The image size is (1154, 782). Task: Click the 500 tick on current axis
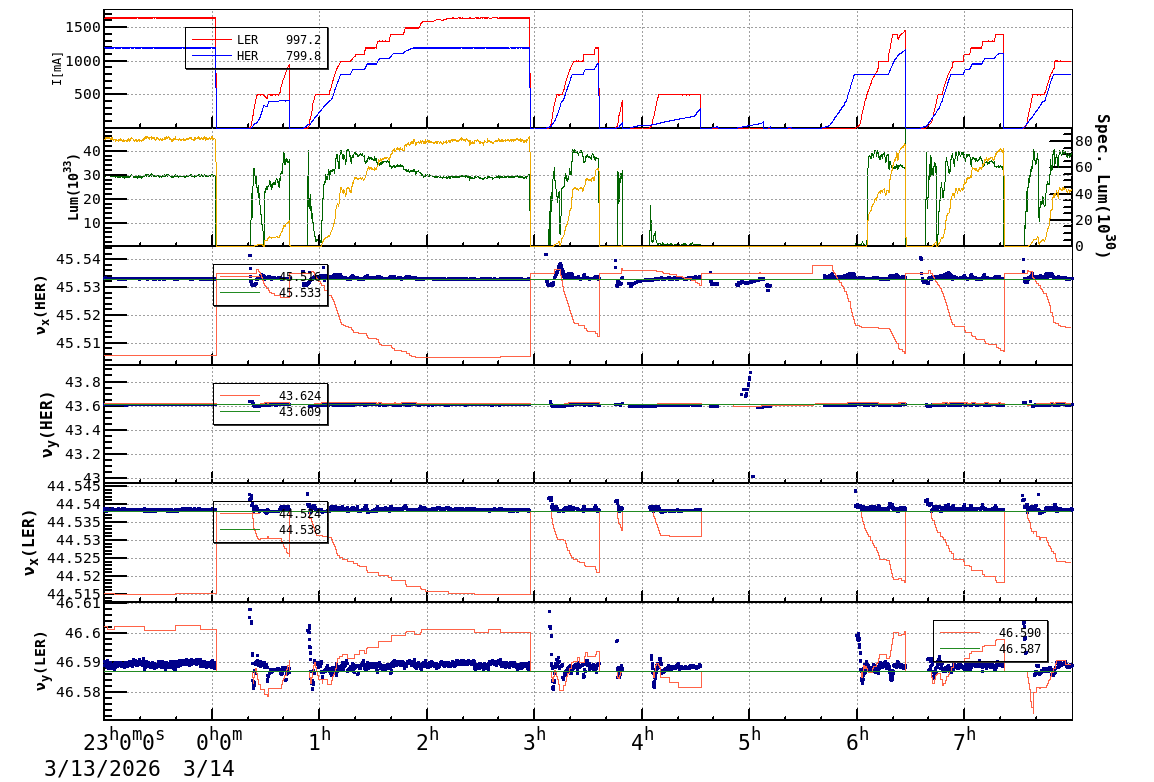(x=87, y=94)
